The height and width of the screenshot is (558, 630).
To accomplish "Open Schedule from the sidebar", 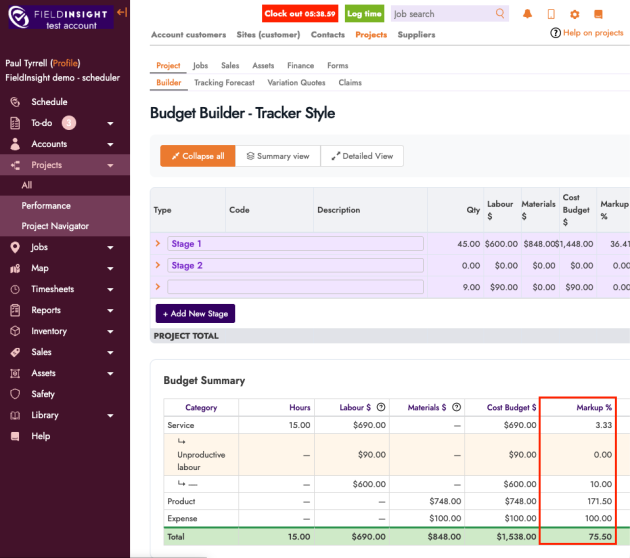I will (x=48, y=102).
